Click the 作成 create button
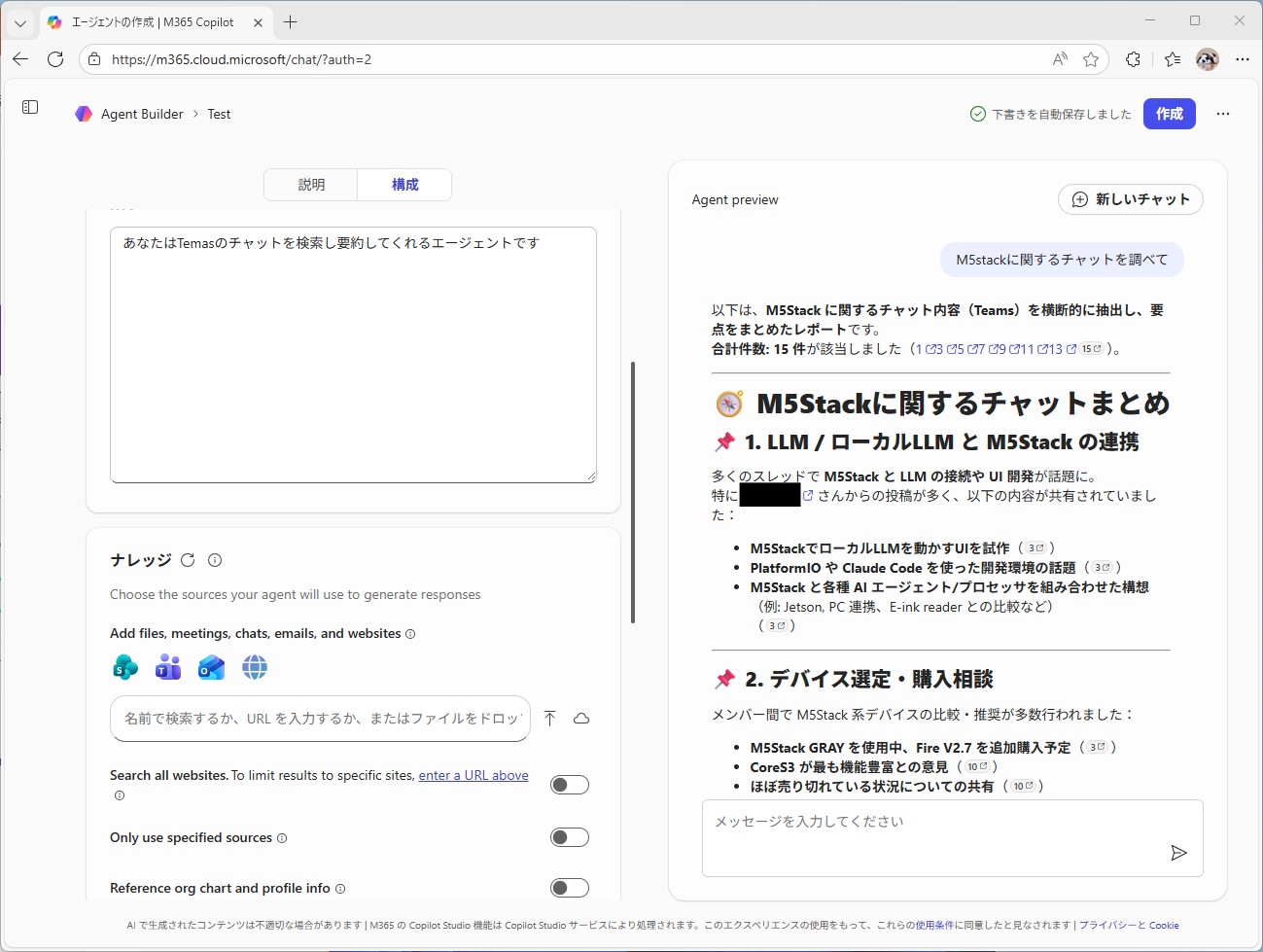Screen dimensions: 1263x952 (1169, 114)
